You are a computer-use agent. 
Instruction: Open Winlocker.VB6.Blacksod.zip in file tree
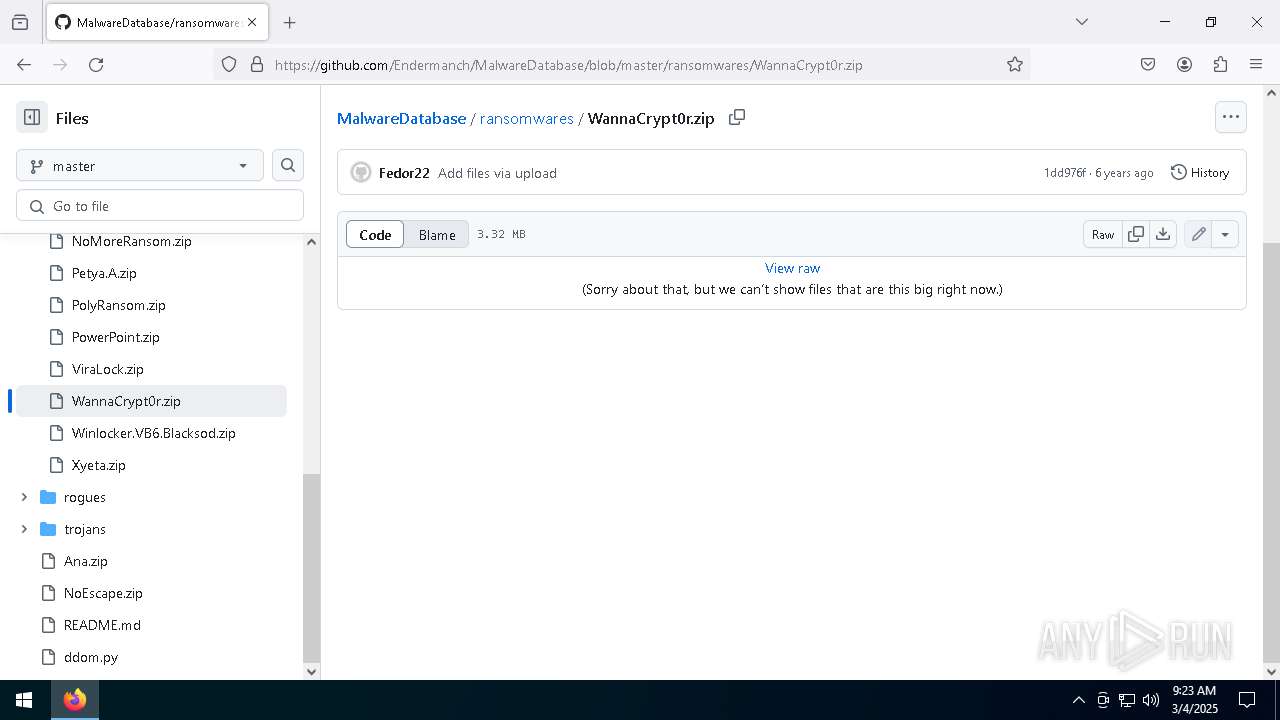pos(153,433)
